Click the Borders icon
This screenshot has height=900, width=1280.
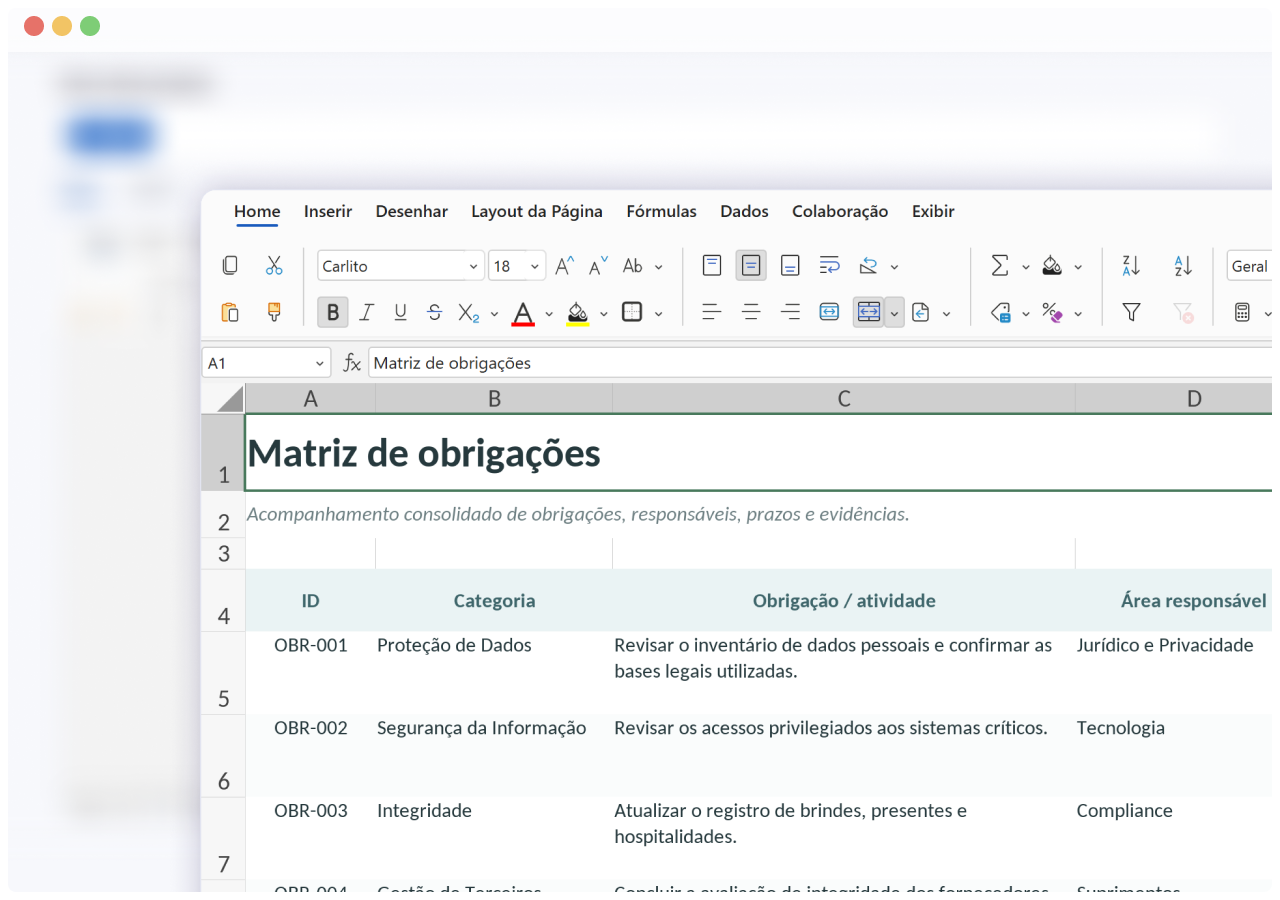pos(632,312)
